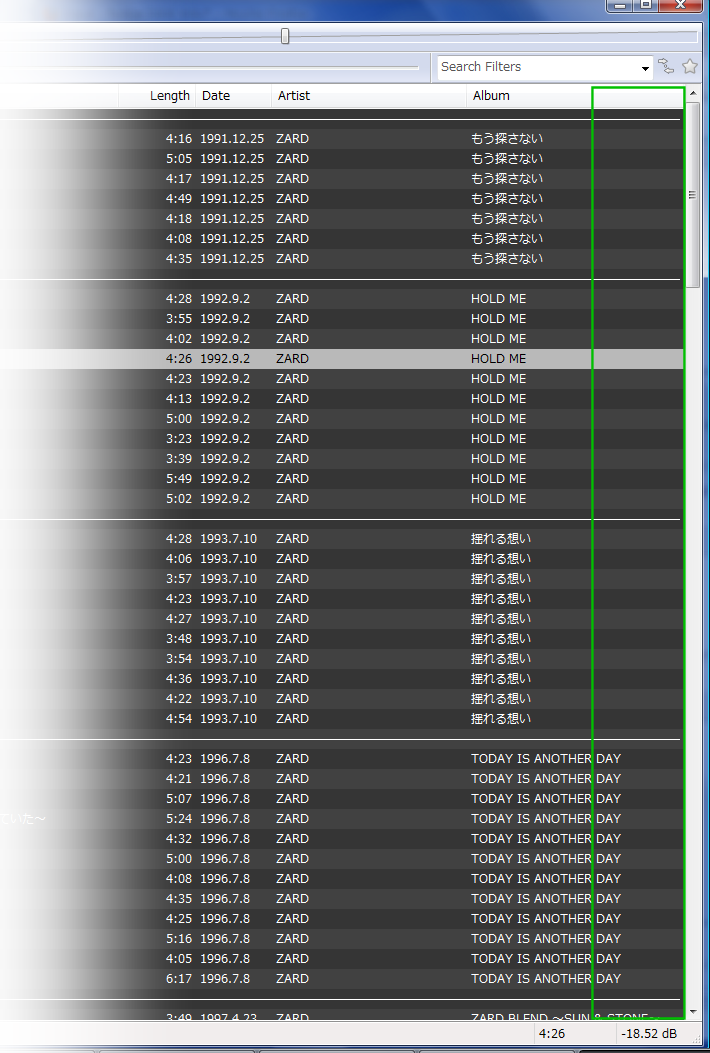Select the 4:32 track of TODAY IS ANOTHER DAY
The height and width of the screenshot is (1053, 710).
(x=341, y=839)
